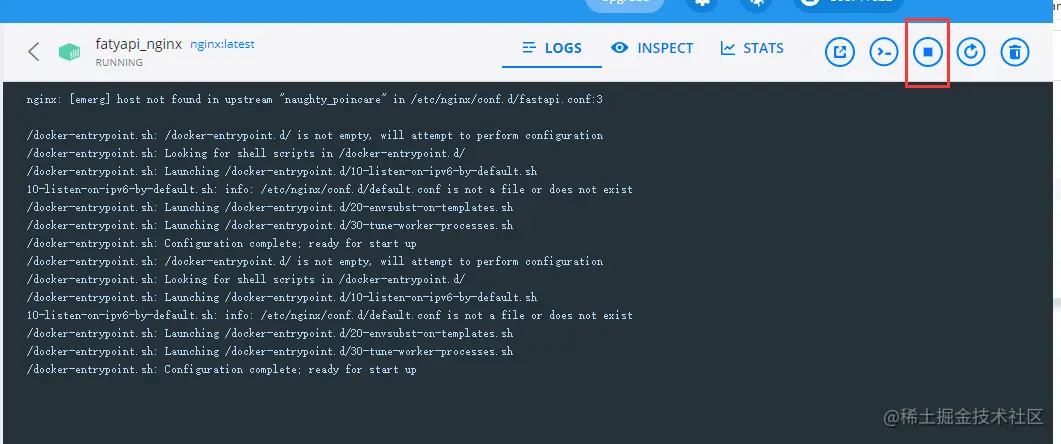Switch to the LOGS tab
The image size is (1061, 444).
551,48
